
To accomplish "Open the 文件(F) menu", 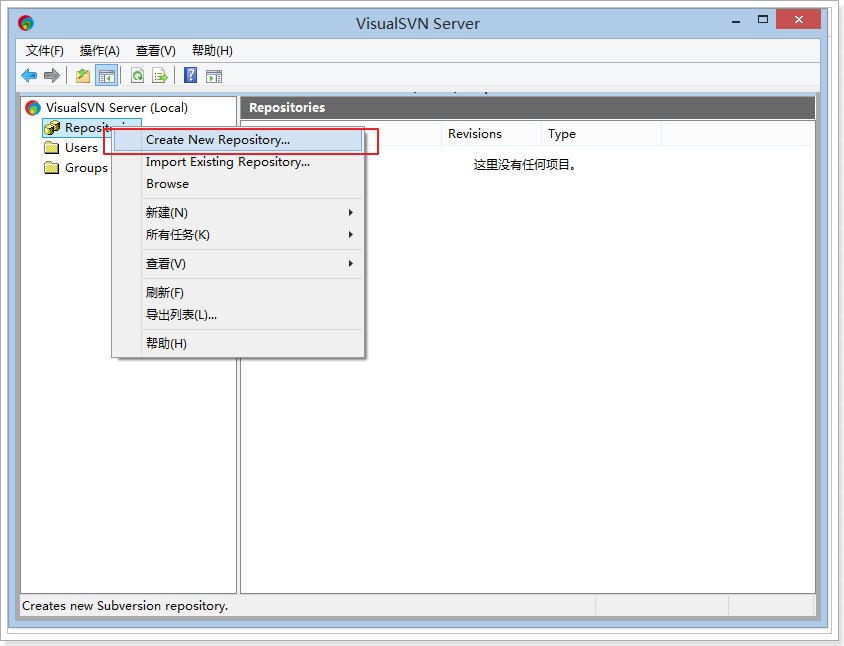I will pos(45,51).
